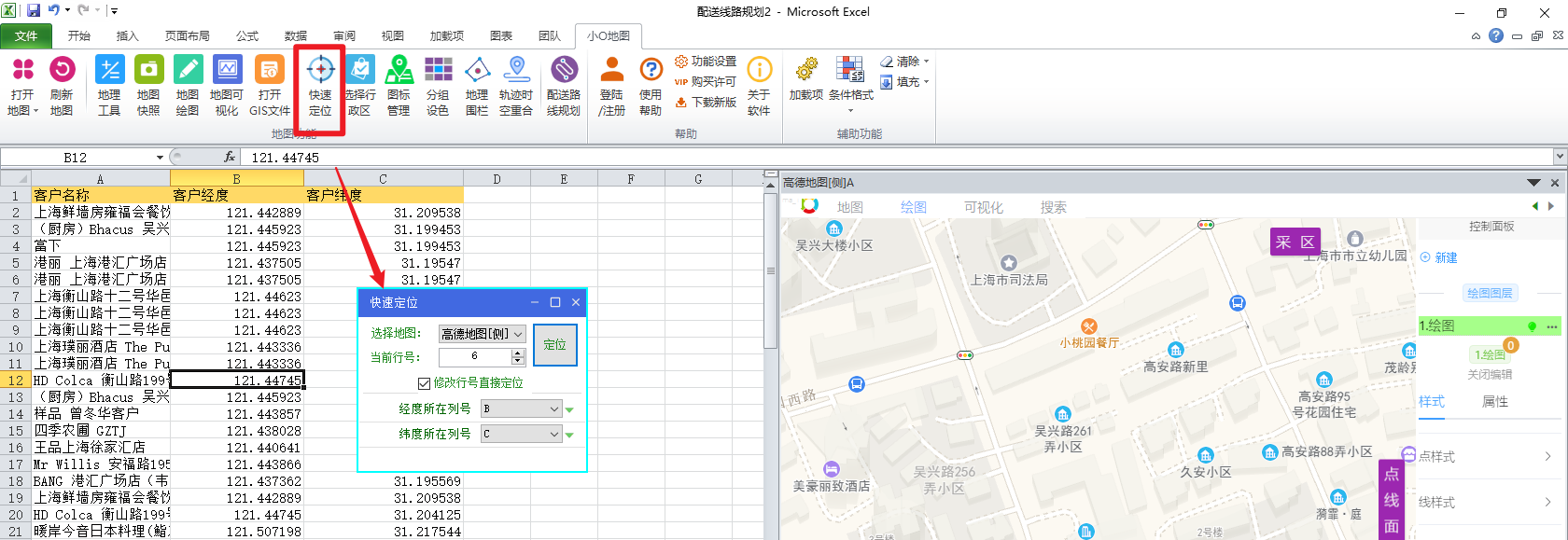Image resolution: width=1568 pixels, height=540 pixels.
Task: Click the Excel help question mark icon
Action: pos(1496,35)
